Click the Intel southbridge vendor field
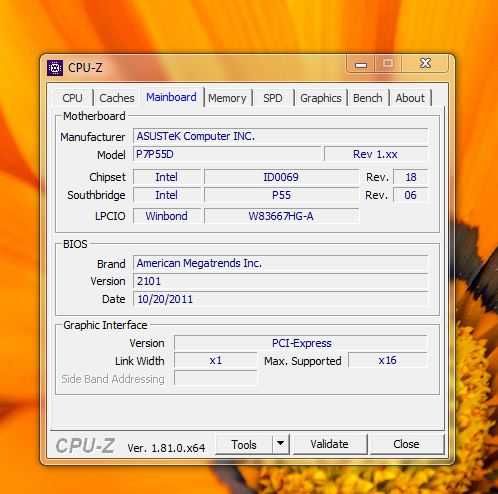 167,195
